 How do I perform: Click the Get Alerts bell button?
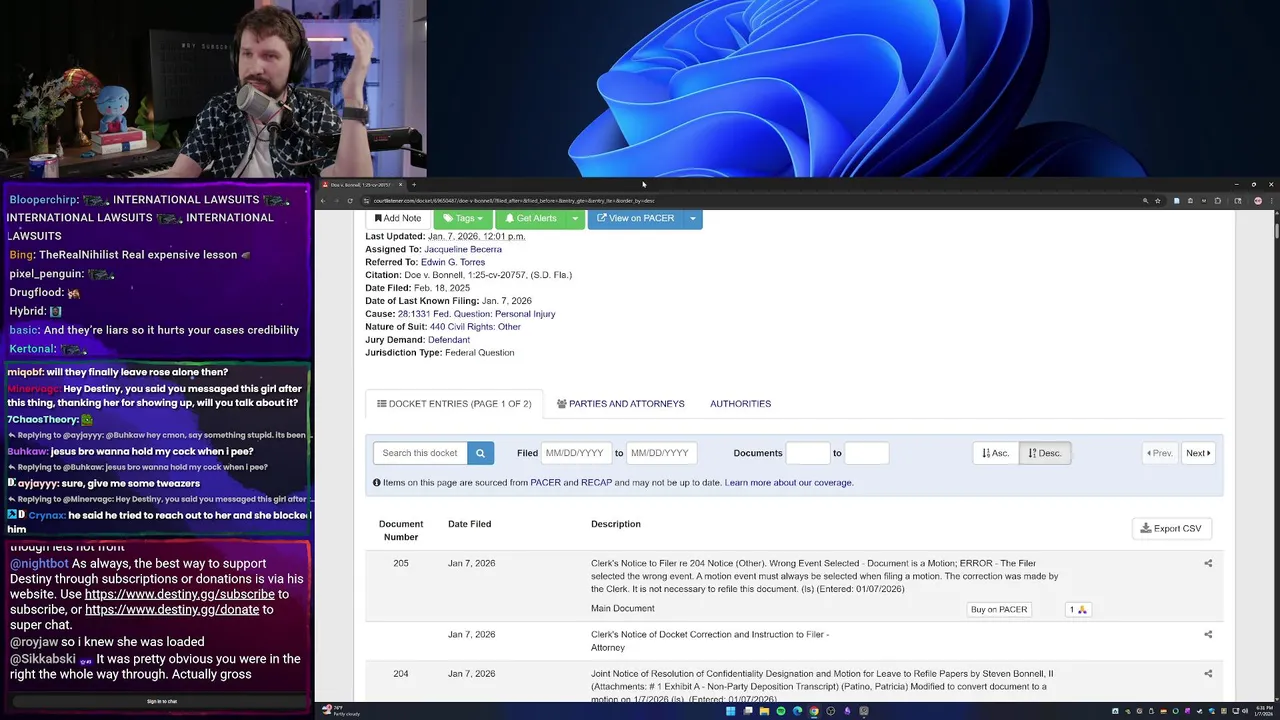(531, 218)
